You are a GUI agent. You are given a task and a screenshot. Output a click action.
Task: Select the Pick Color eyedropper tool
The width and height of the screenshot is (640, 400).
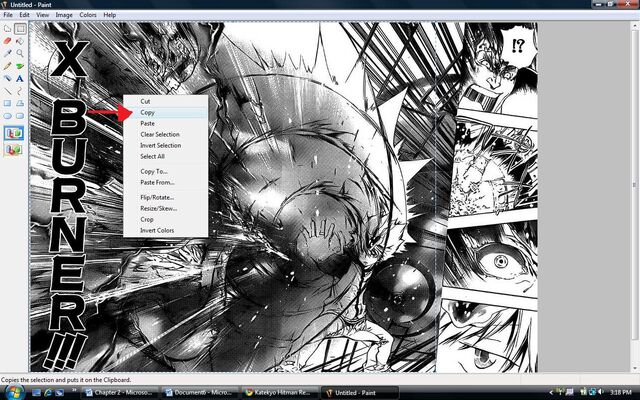tap(7, 53)
